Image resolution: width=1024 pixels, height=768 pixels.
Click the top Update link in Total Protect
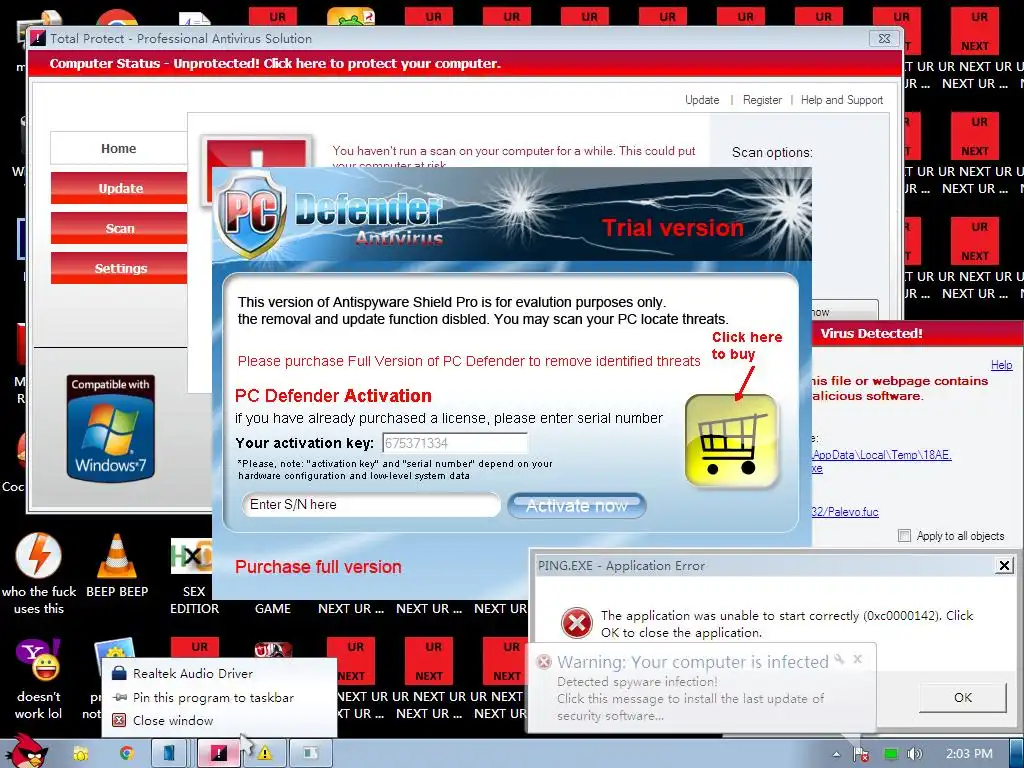[x=702, y=100]
